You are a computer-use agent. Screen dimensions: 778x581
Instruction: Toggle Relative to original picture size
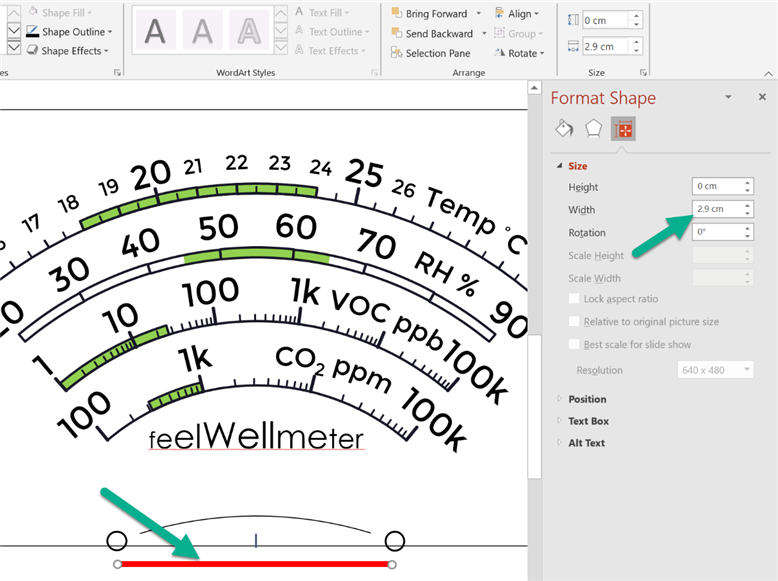574,322
